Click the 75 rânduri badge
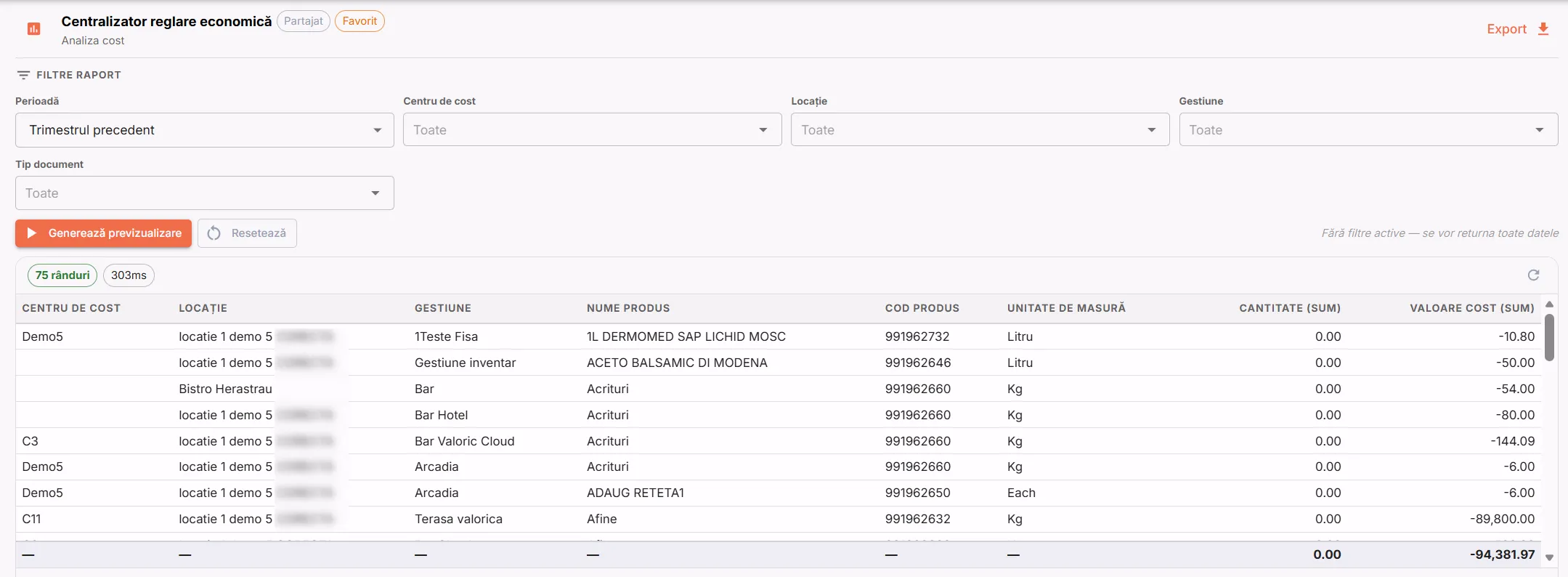1568x577 pixels. click(x=62, y=275)
